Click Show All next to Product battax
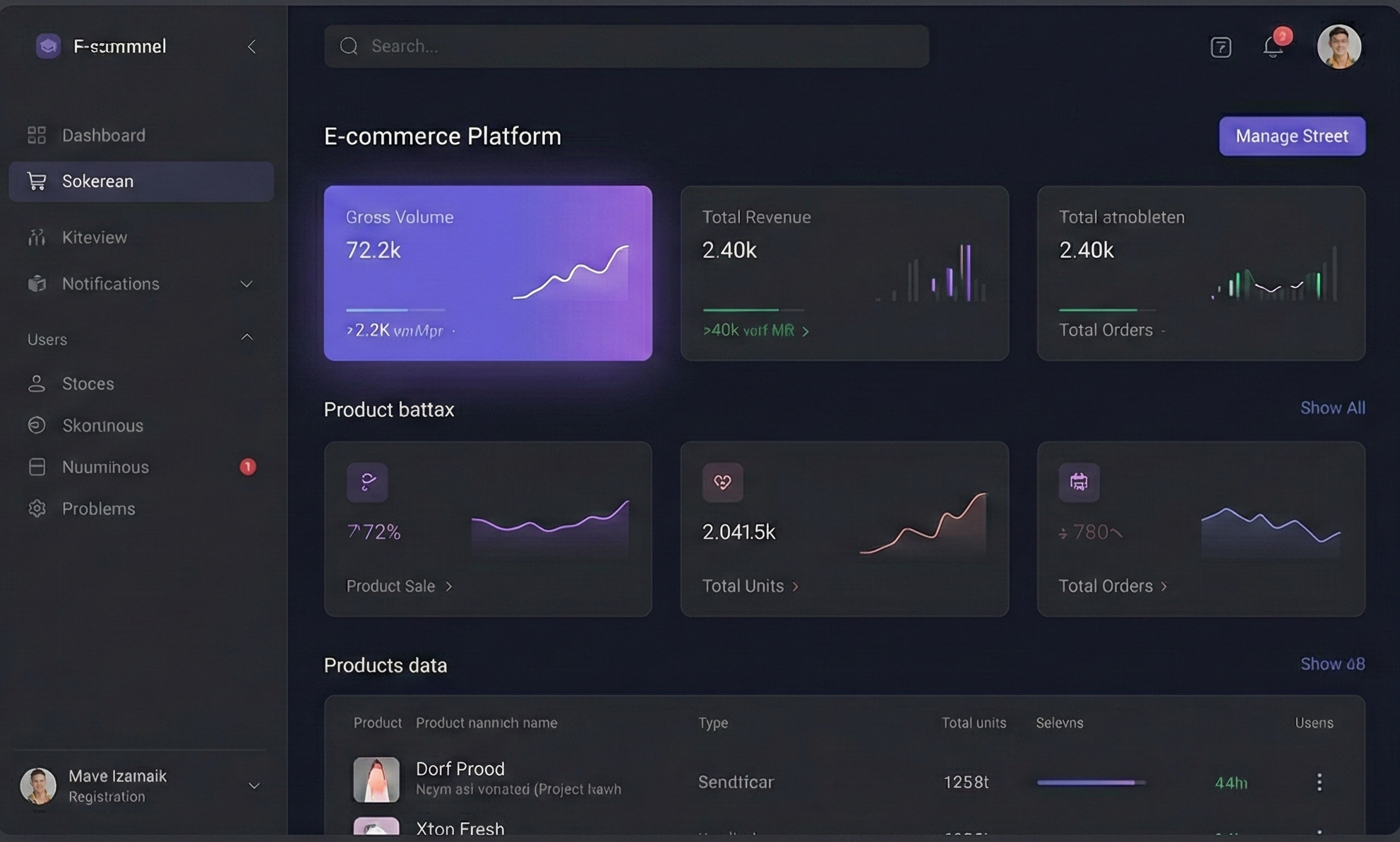The width and height of the screenshot is (1400, 842). pyautogui.click(x=1332, y=408)
